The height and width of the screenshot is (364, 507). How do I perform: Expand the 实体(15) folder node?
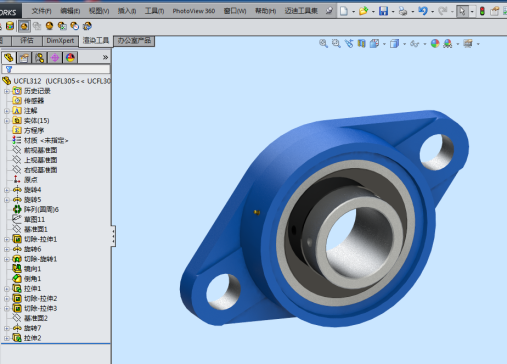(6, 121)
